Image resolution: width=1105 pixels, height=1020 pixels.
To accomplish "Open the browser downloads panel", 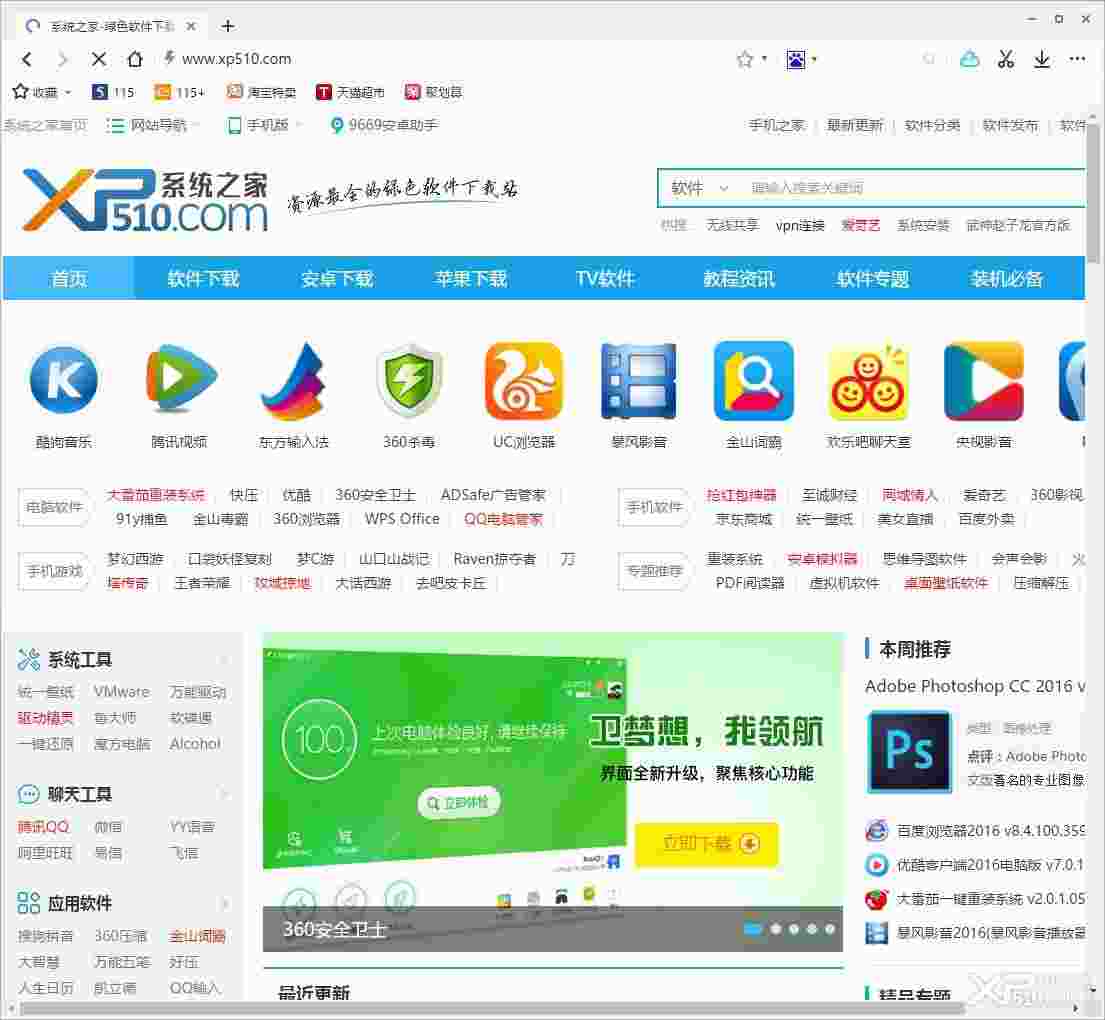I will click(1042, 59).
